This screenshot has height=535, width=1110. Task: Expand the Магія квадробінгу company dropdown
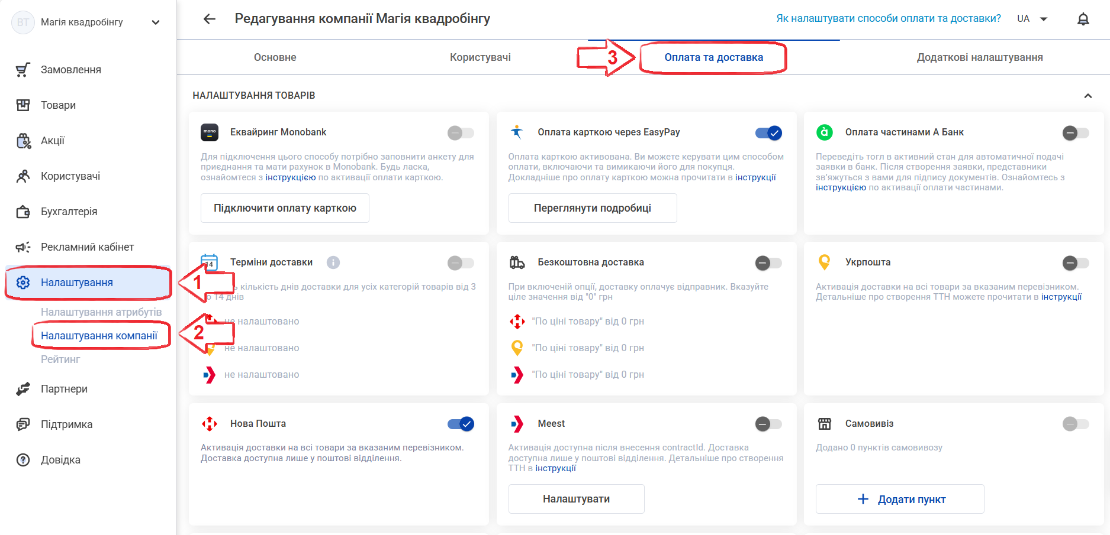tap(156, 23)
